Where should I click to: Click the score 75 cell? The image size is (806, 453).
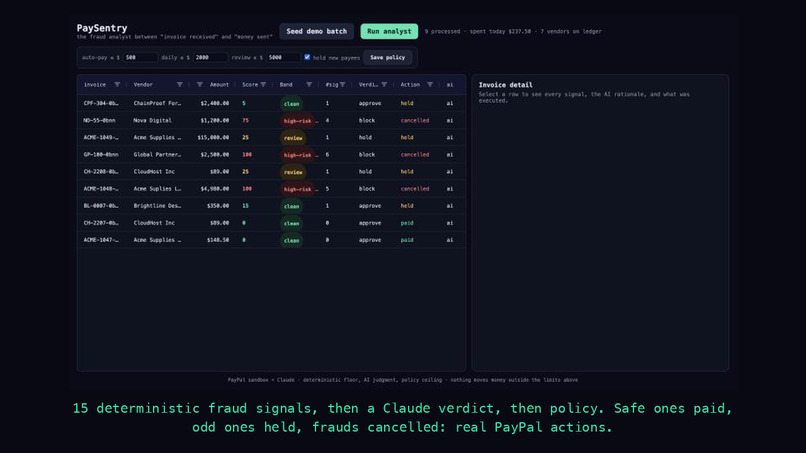pyautogui.click(x=245, y=120)
